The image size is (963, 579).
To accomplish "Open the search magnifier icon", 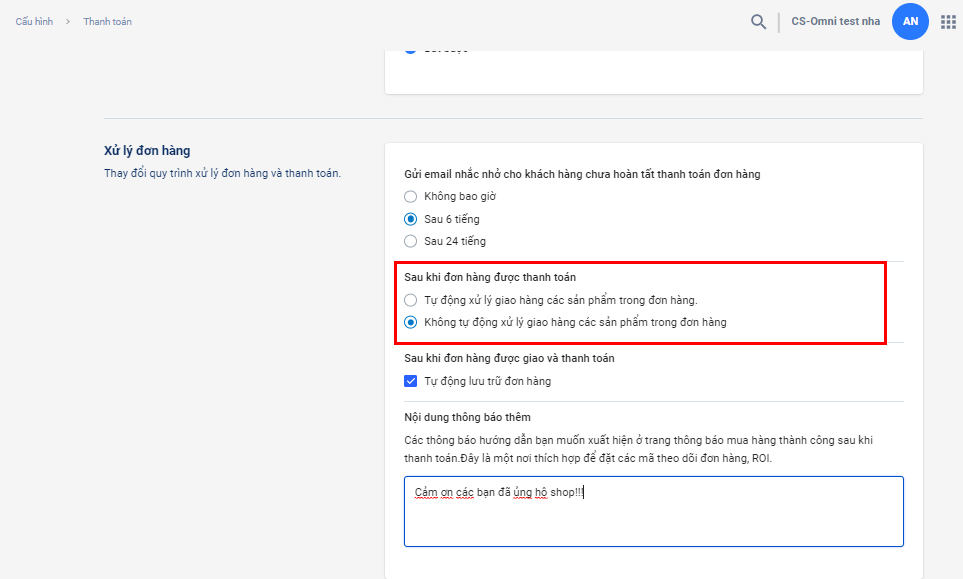I will coord(759,22).
